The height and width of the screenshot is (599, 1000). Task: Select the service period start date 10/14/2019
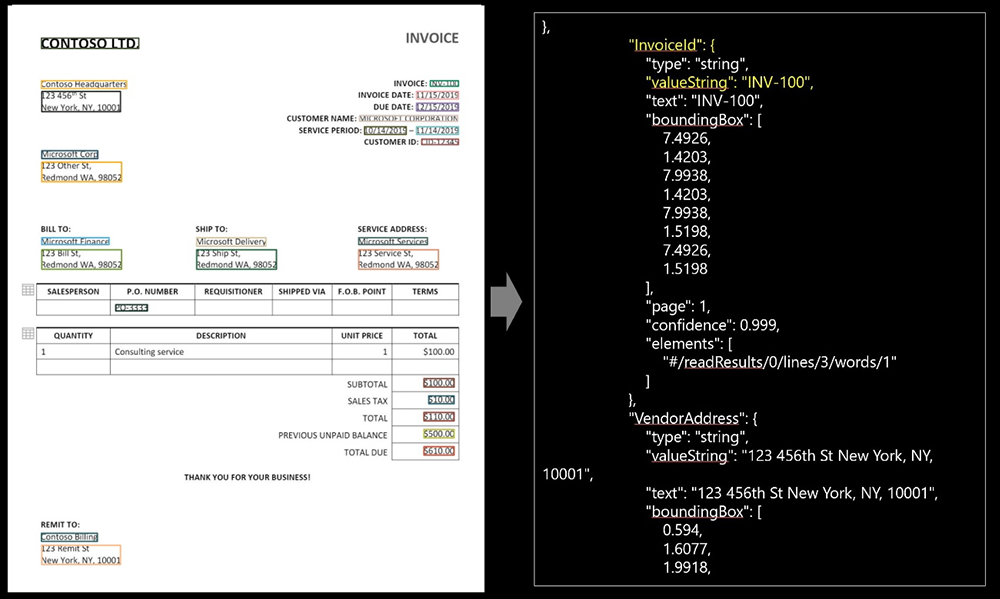pos(384,130)
